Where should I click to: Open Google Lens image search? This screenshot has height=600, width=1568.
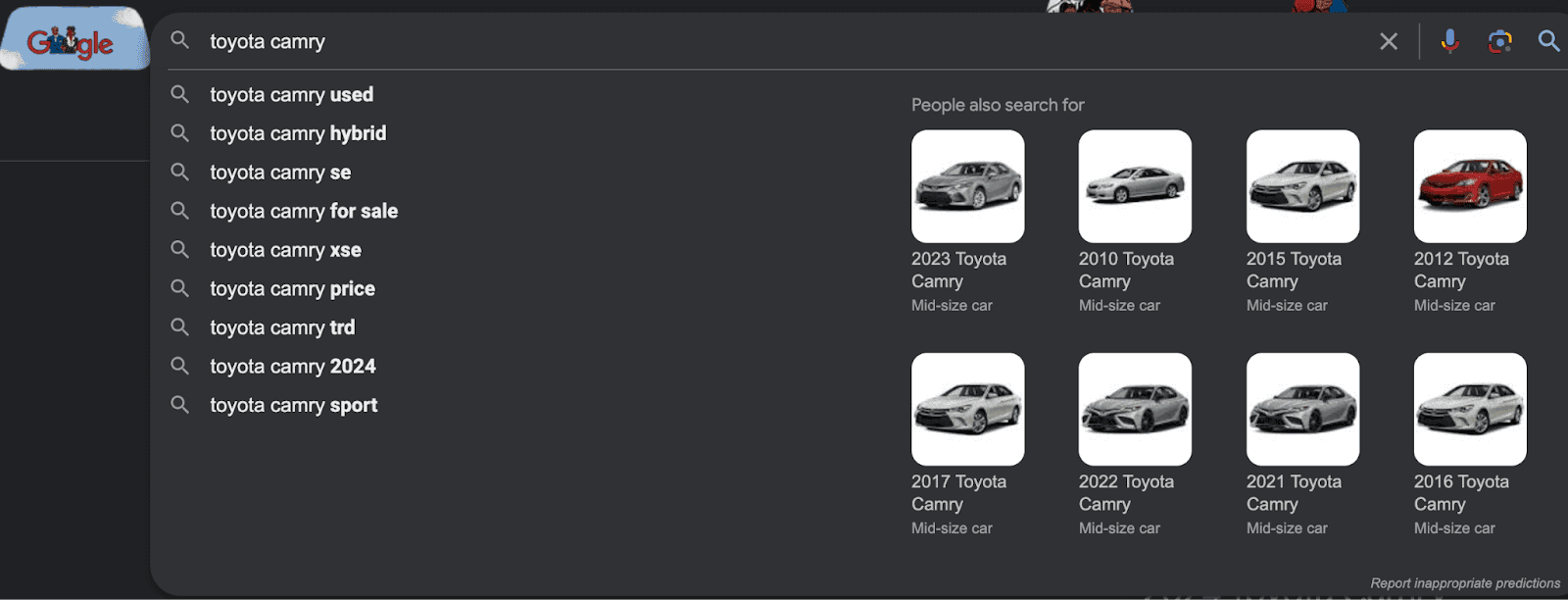pos(1499,41)
